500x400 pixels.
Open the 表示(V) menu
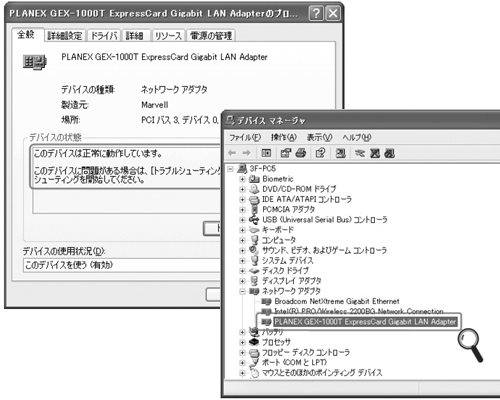[x=319, y=137]
